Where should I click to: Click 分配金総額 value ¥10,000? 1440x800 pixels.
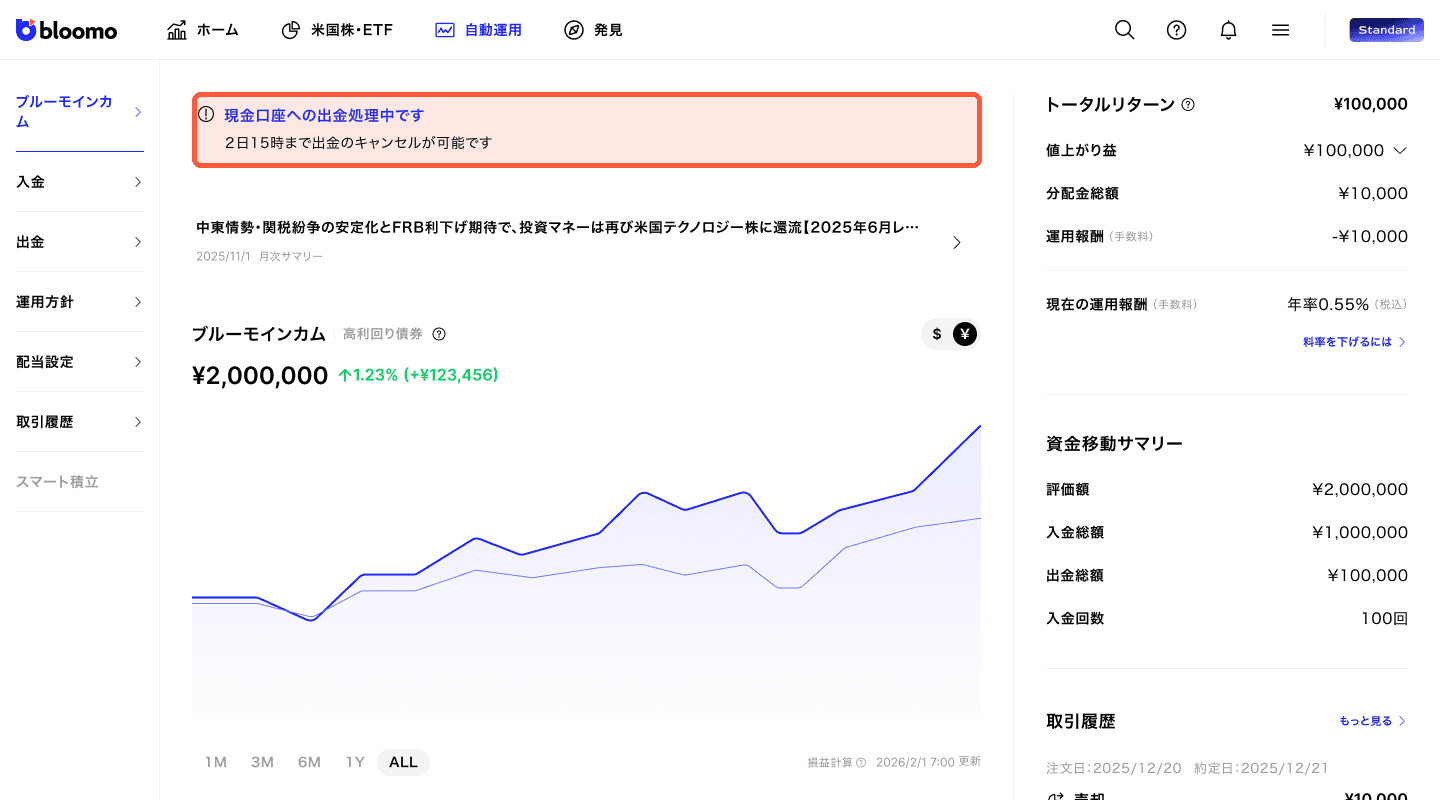(1373, 193)
